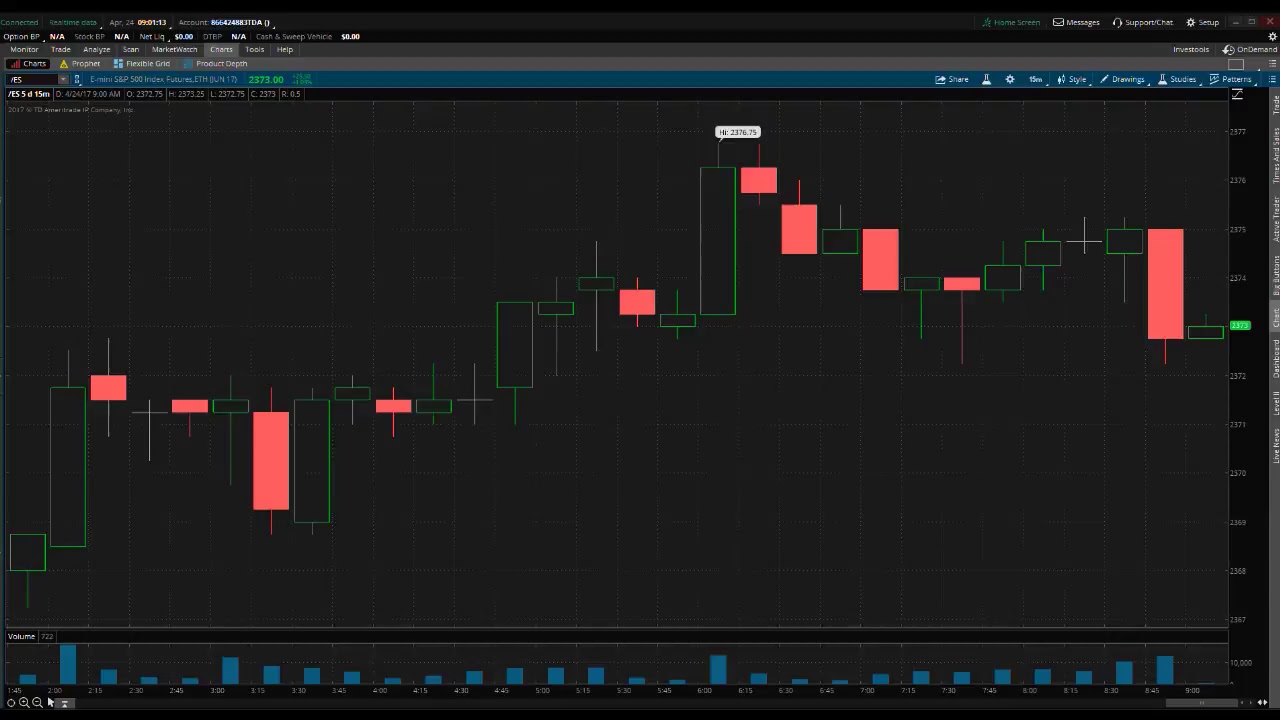This screenshot has height=720, width=1280.
Task: Click the zoom in magnifier icon
Action: point(24,703)
